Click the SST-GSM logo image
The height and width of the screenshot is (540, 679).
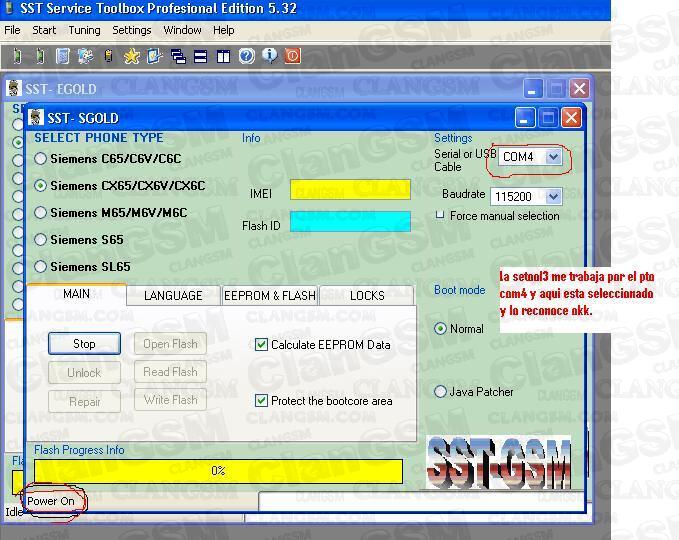coord(499,463)
